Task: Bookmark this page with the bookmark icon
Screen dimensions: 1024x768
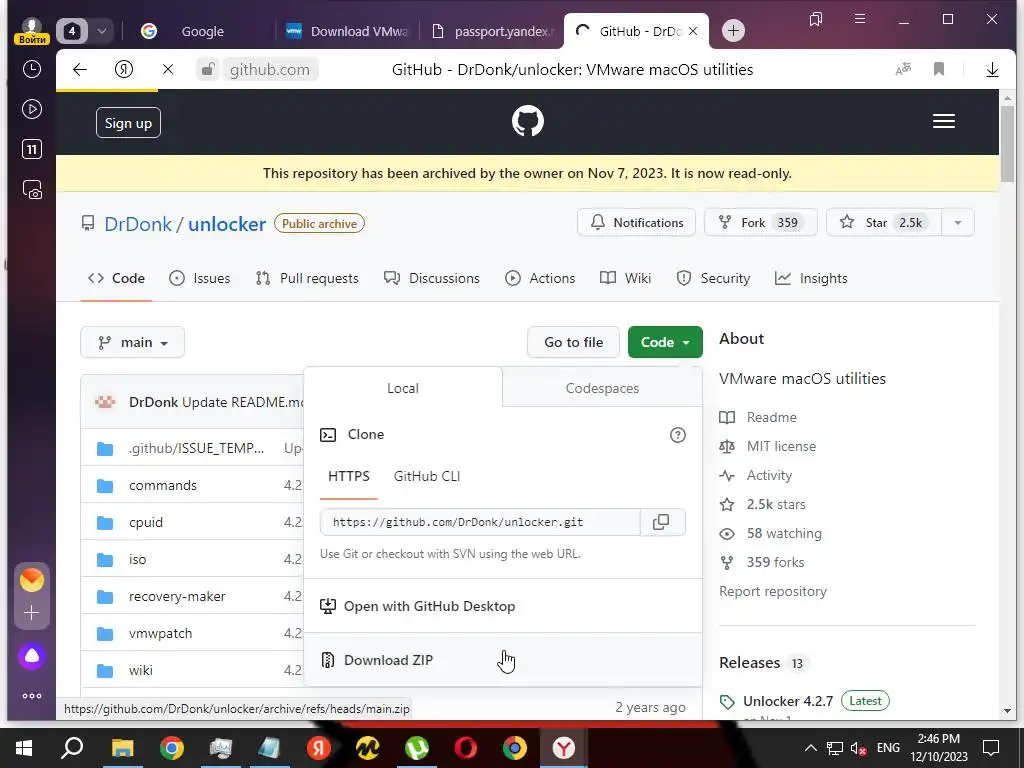Action: pyautogui.click(x=939, y=69)
